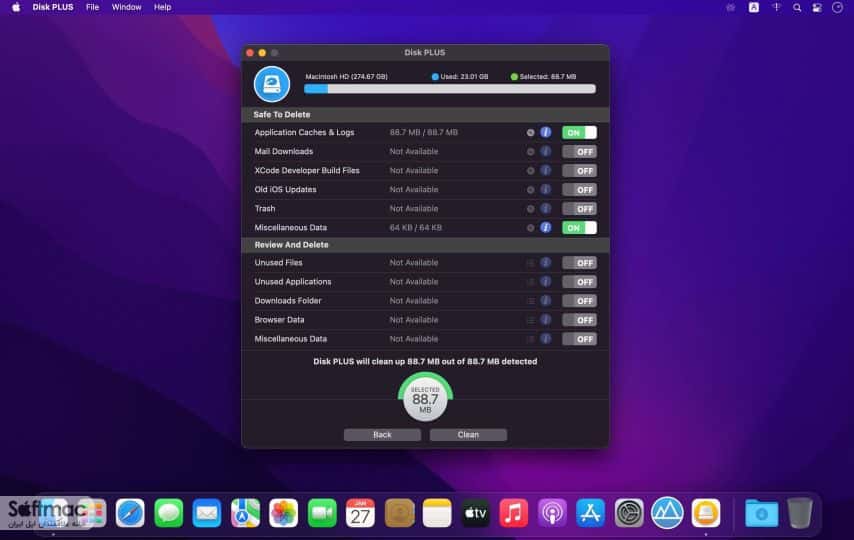Screen dimensions: 854x540
Task: Switch on Unused Applications
Action: tap(580, 282)
